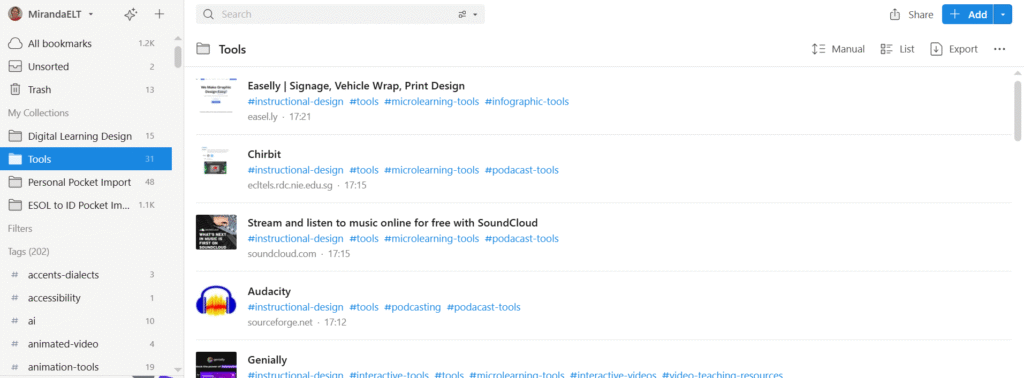Click the sidebar vertical scrollbar

[178, 57]
